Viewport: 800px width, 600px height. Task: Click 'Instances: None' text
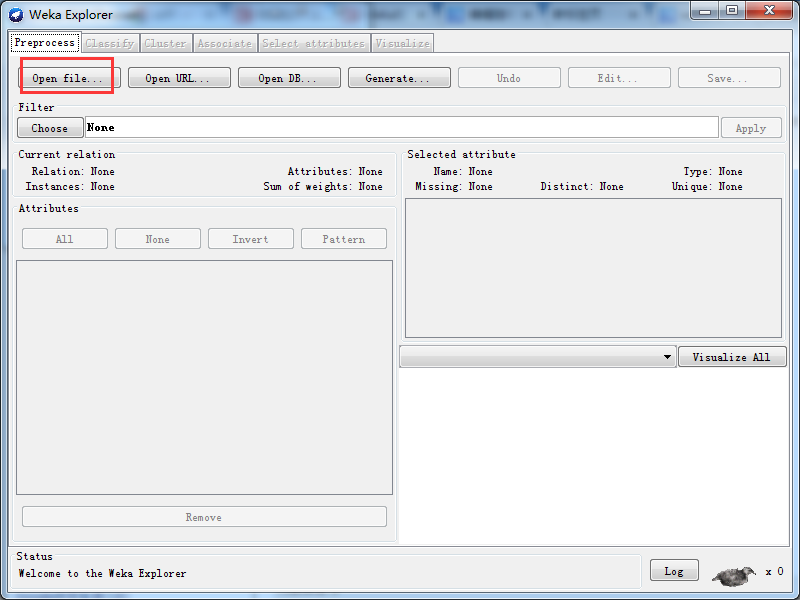(70, 186)
